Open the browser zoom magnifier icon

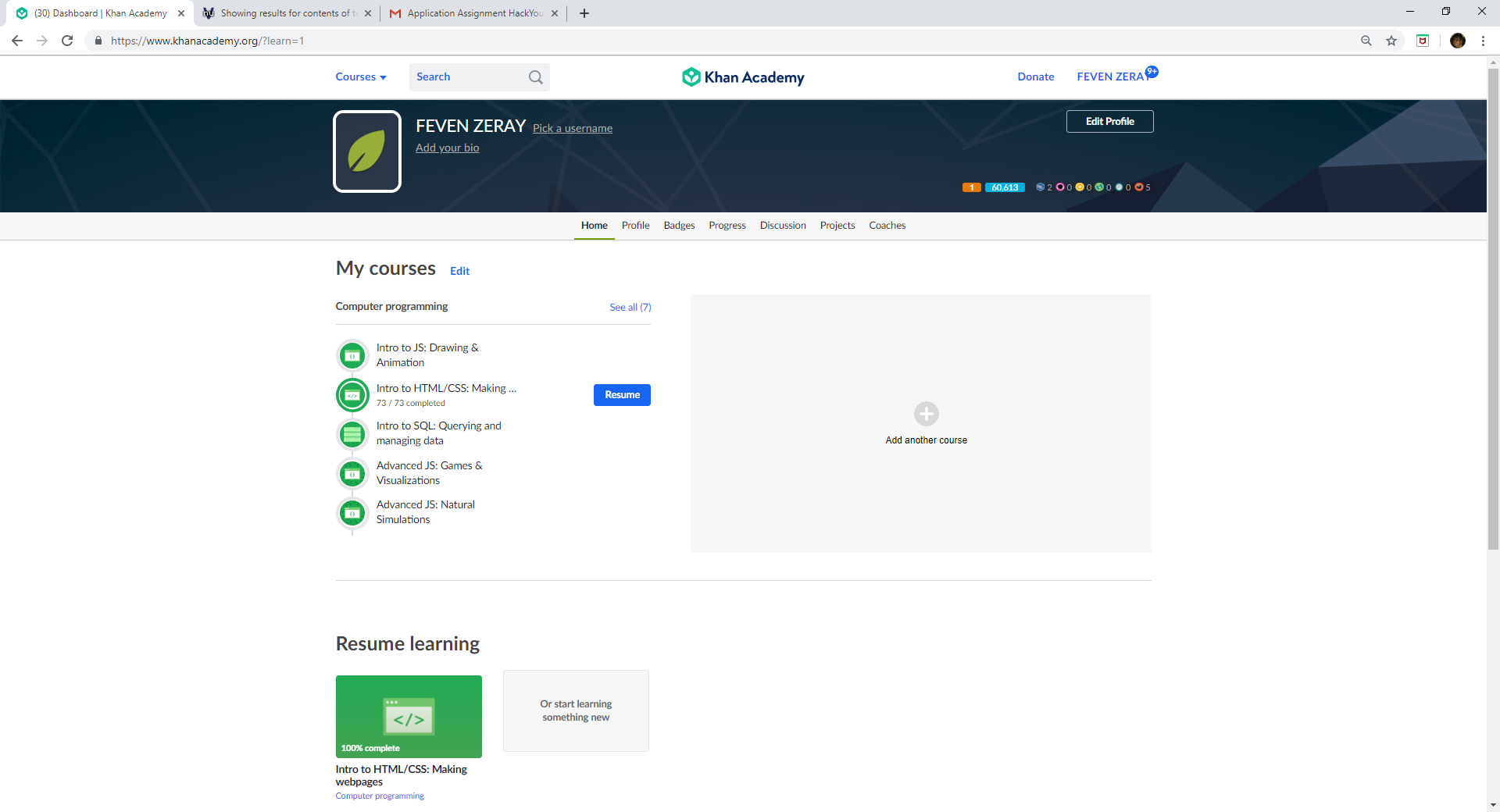click(1366, 41)
